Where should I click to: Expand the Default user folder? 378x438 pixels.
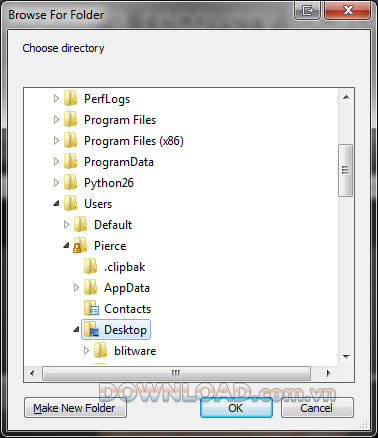[66, 225]
